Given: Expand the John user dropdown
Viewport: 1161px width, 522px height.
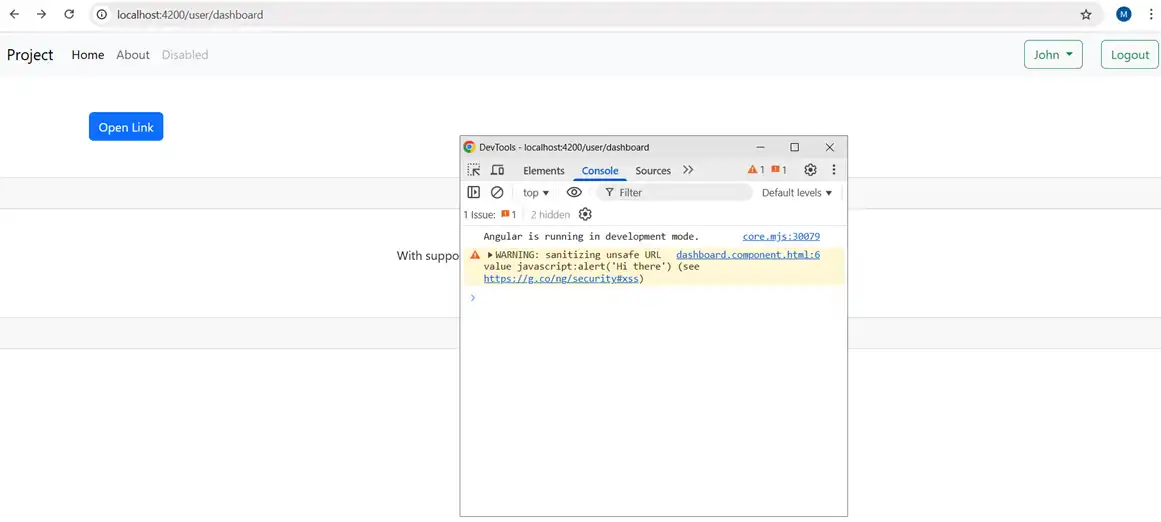Looking at the screenshot, I should [1053, 55].
